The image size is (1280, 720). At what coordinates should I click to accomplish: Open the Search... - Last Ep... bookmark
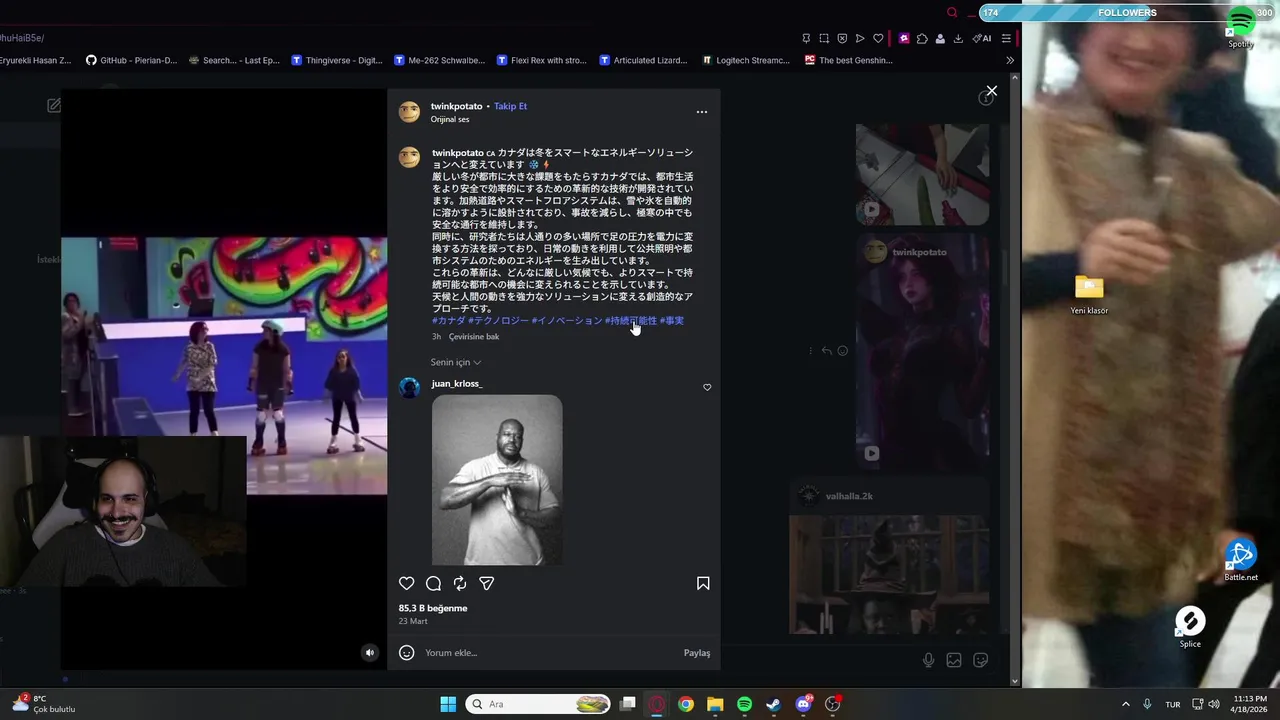coord(234,60)
